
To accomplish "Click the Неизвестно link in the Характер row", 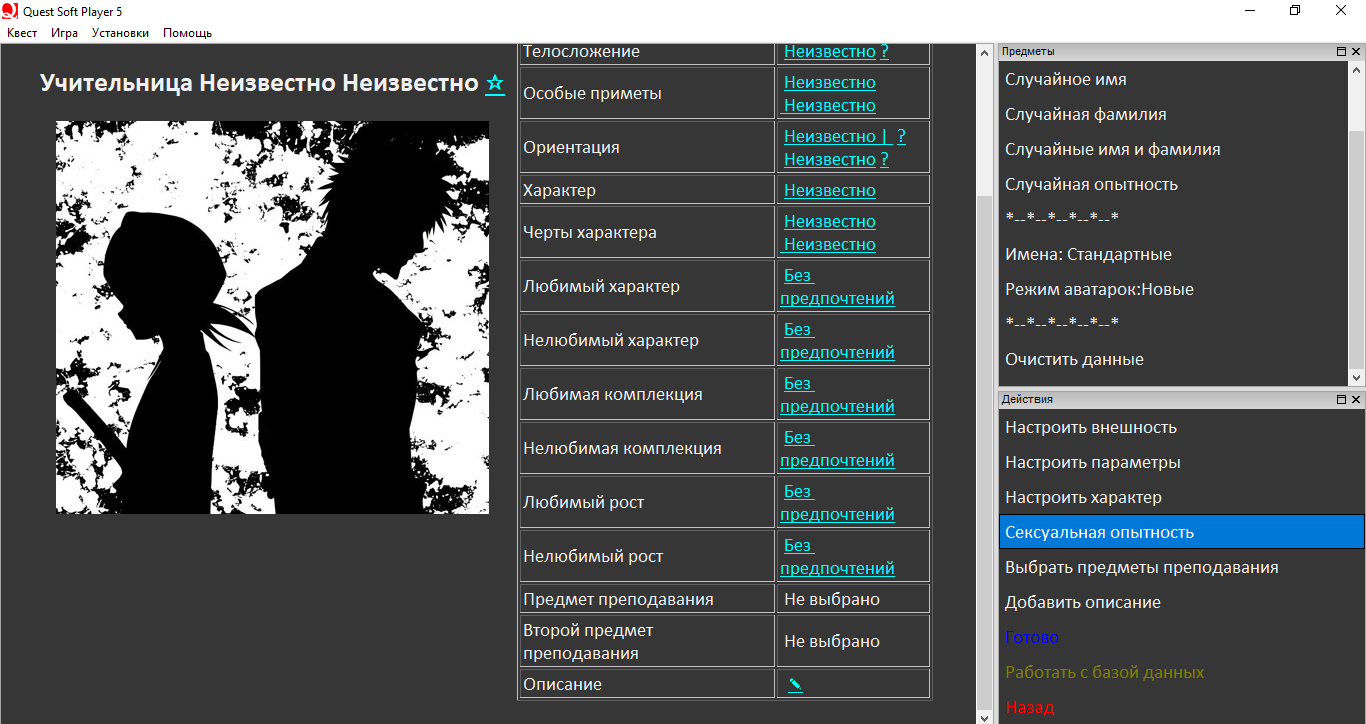I will 829,190.
